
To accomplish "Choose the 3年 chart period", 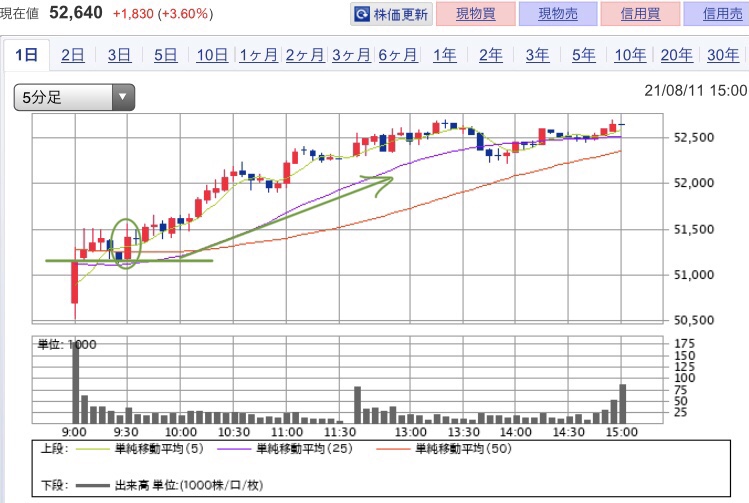I will pyautogui.click(x=537, y=55).
